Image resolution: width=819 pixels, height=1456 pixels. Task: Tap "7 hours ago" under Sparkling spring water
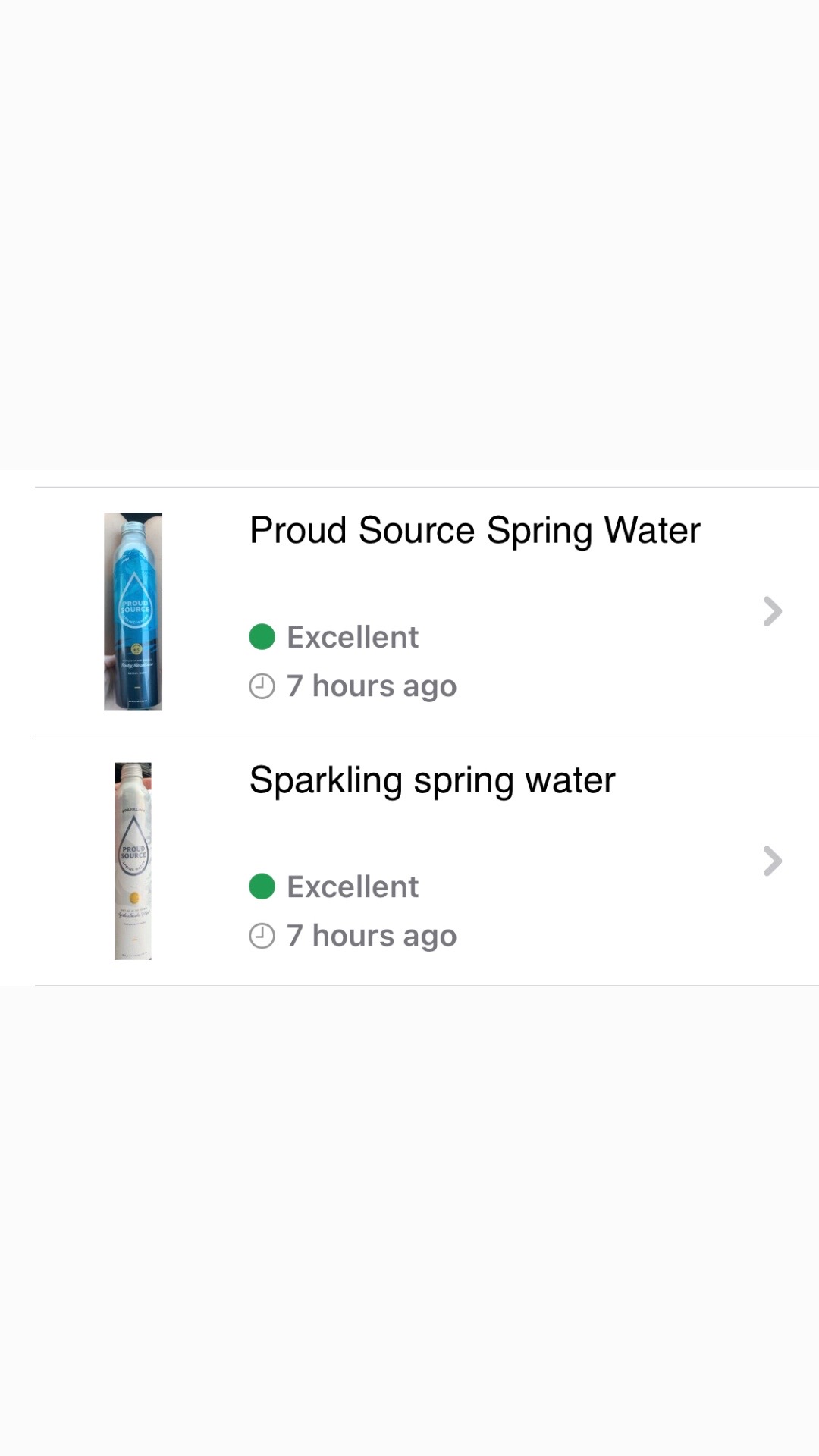click(372, 936)
